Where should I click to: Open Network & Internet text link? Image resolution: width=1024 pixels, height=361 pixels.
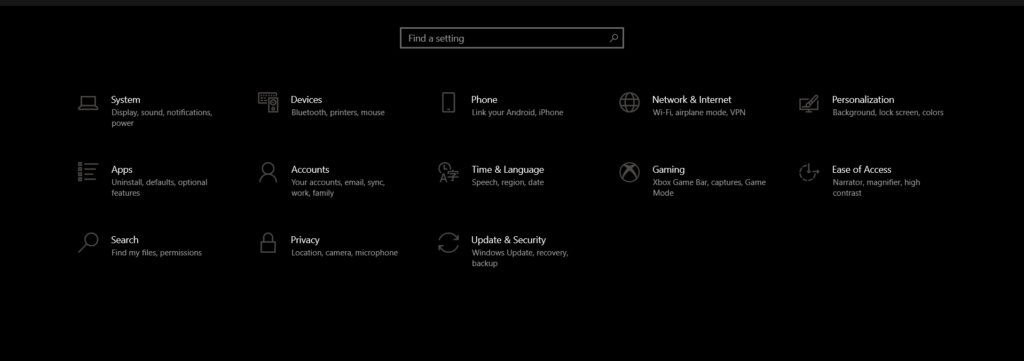coord(692,100)
